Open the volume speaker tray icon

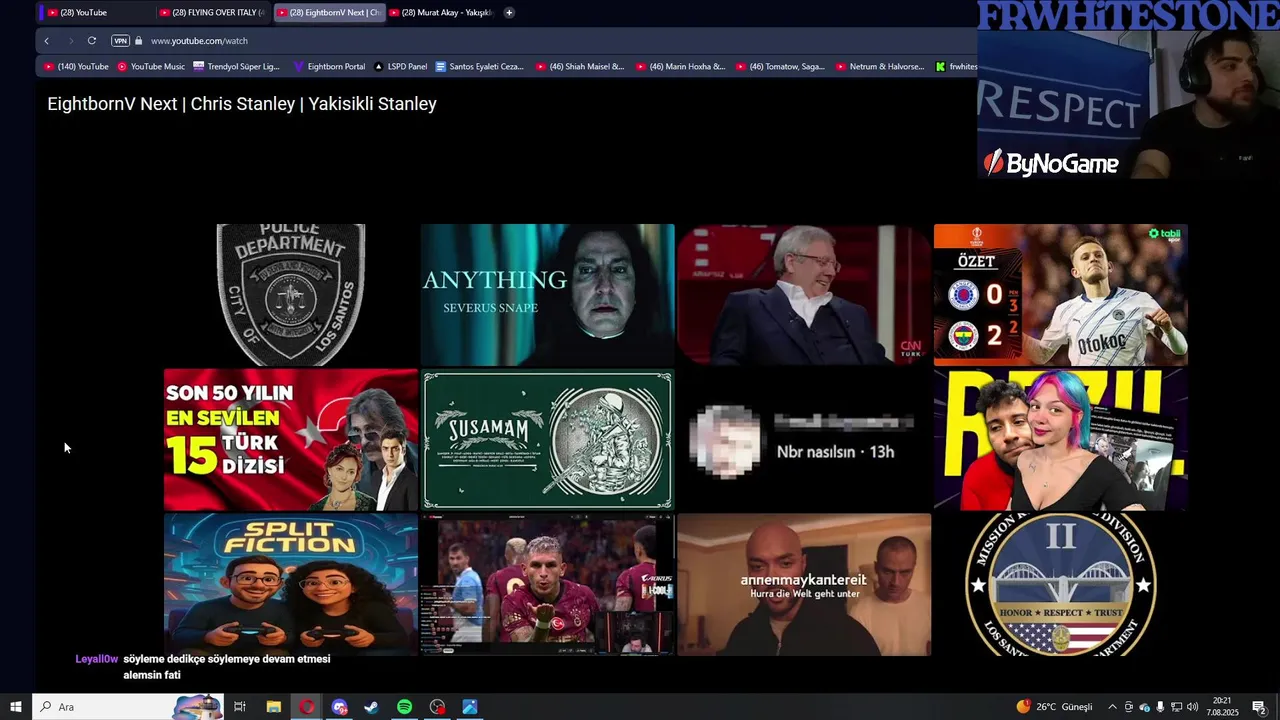coord(1192,707)
